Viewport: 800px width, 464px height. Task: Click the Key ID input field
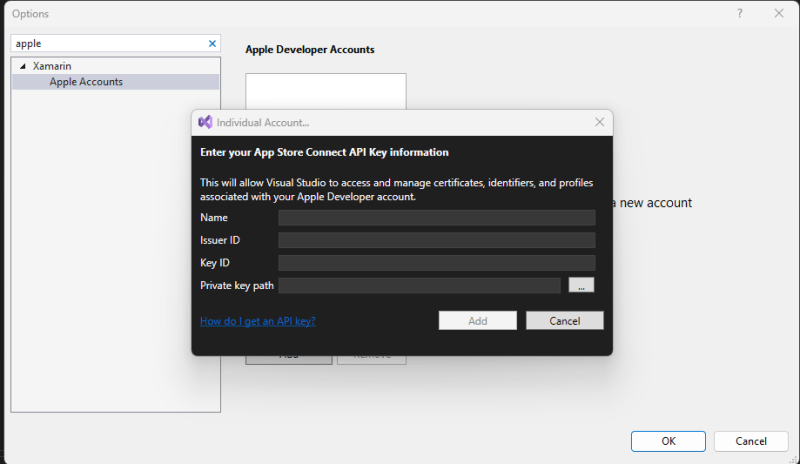tap(437, 262)
